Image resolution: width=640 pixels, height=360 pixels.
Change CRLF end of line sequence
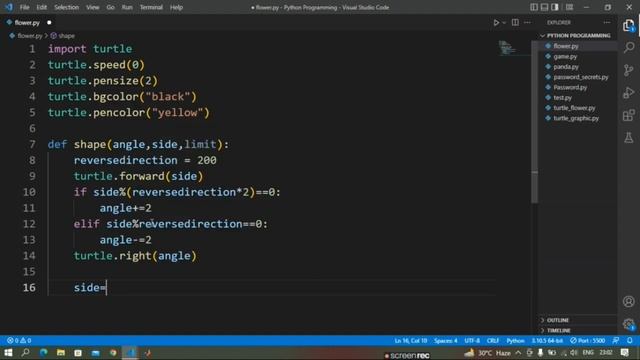tap(493, 340)
